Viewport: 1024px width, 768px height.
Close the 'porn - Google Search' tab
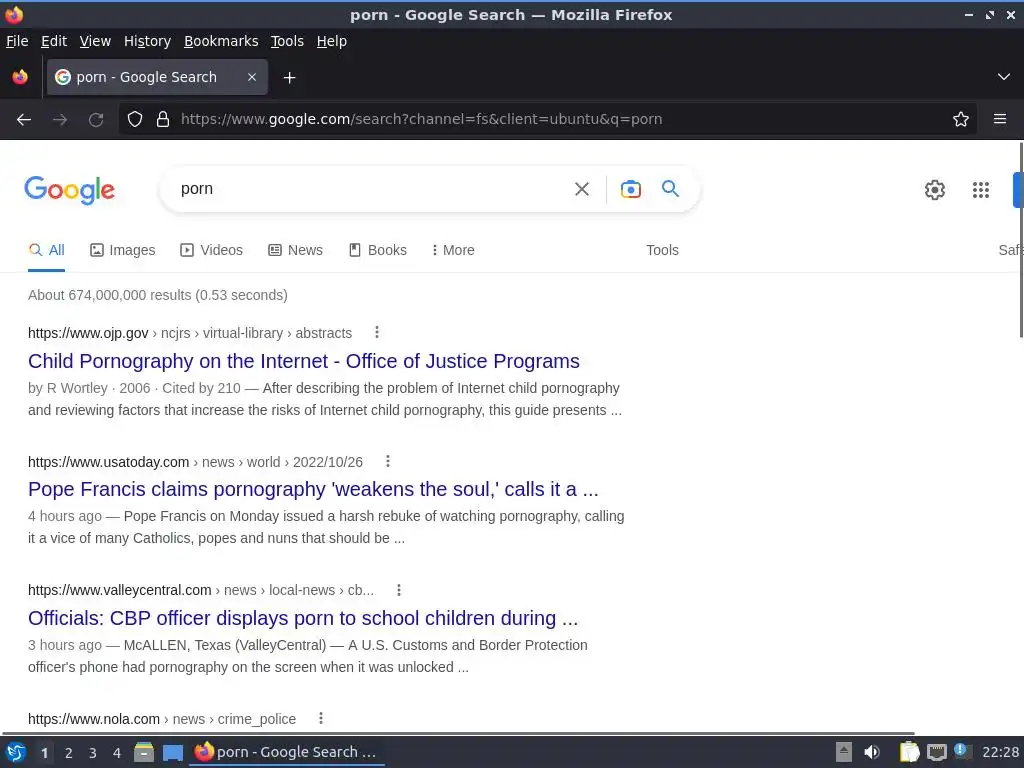click(x=252, y=77)
